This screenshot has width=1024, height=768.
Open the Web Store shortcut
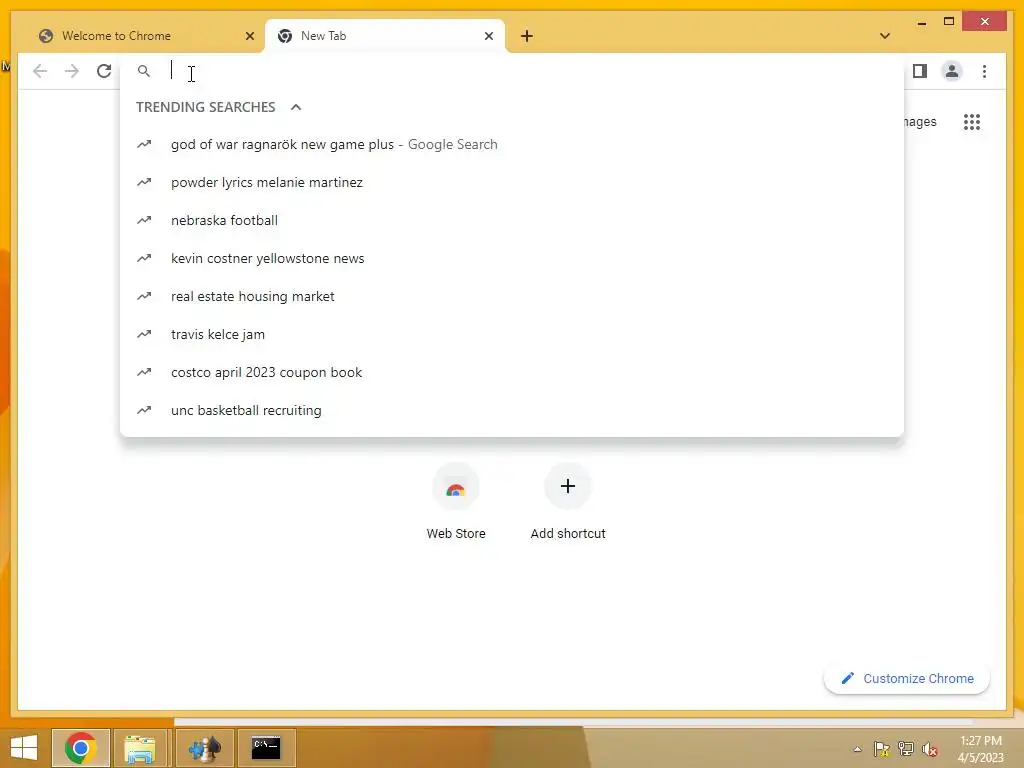456,502
